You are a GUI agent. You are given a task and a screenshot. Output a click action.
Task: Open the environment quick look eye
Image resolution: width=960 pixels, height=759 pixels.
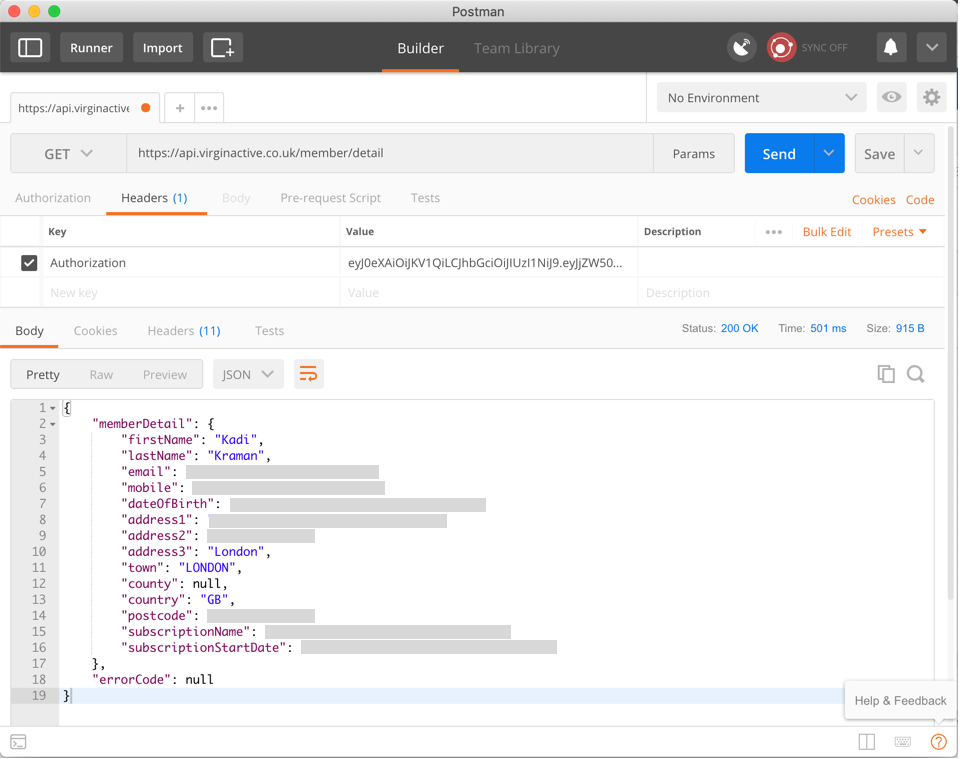(x=891, y=97)
